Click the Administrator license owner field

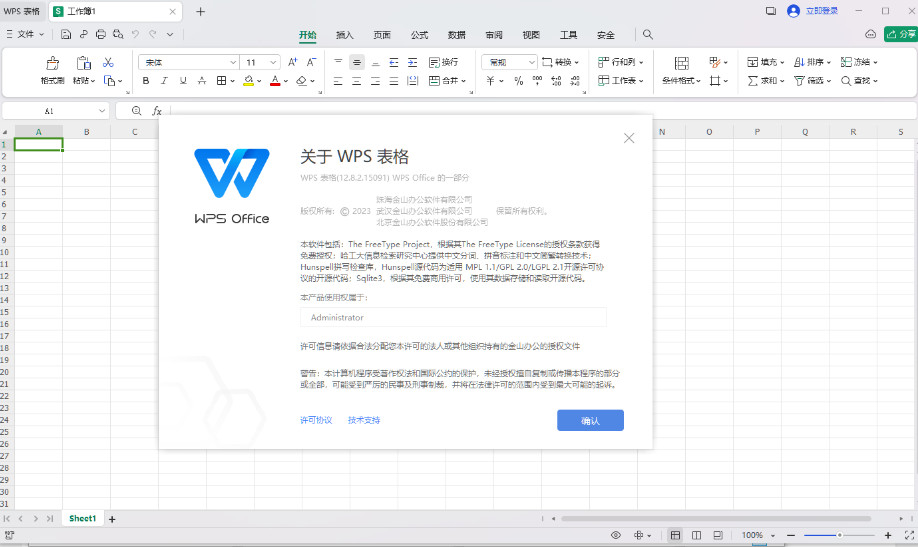[453, 317]
